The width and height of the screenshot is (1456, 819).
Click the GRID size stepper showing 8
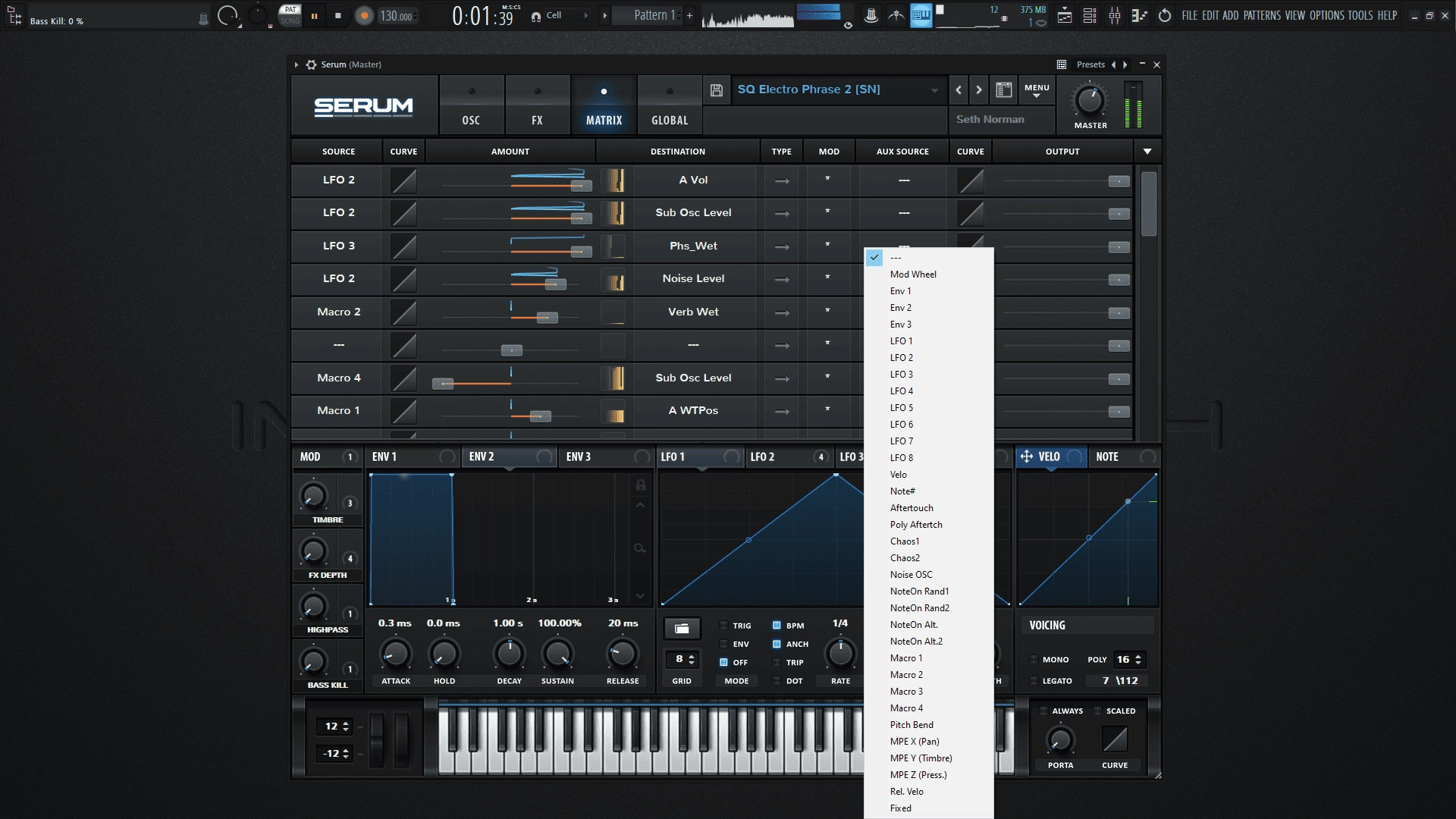[x=682, y=660]
